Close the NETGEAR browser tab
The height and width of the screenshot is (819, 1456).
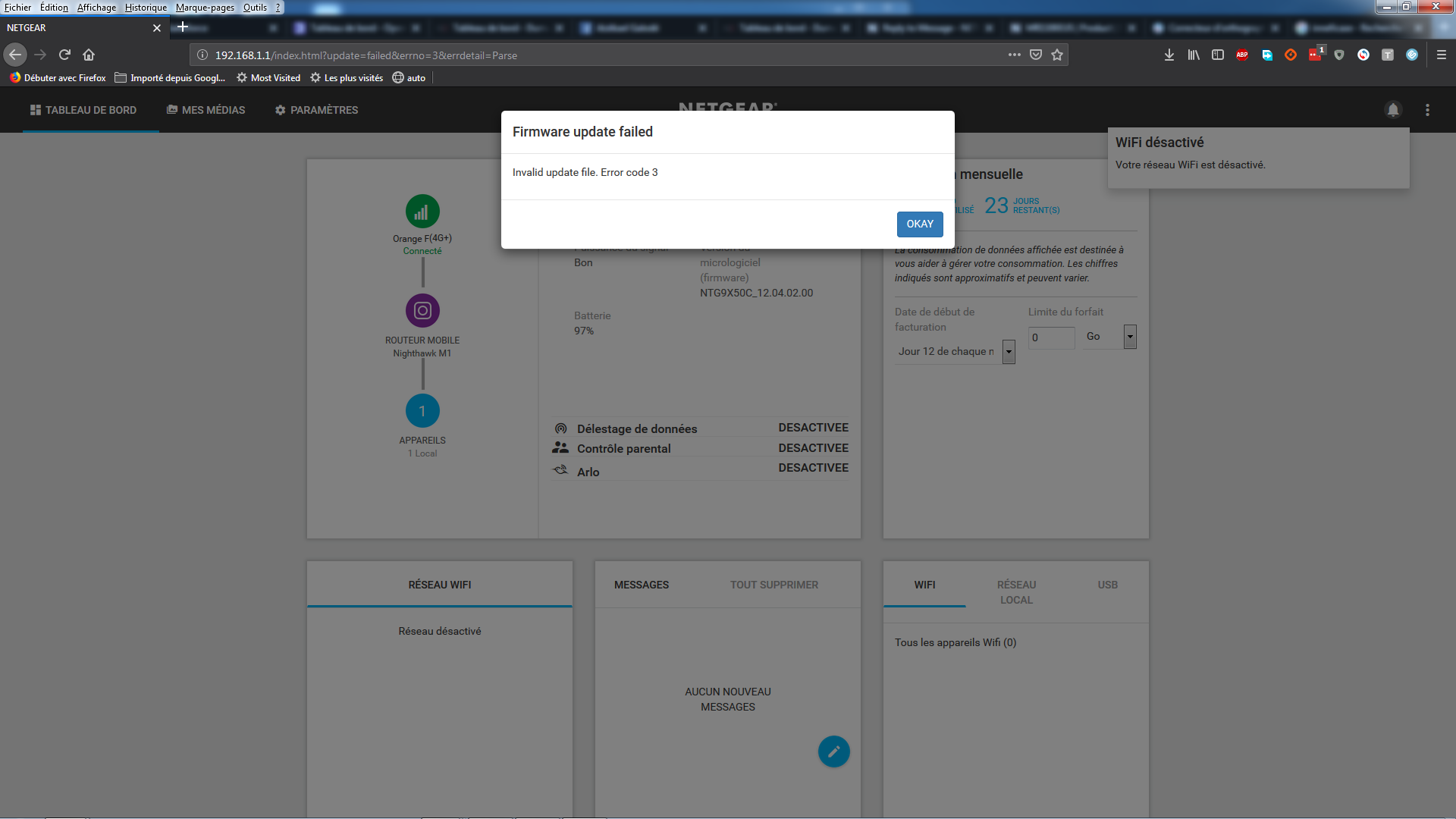pos(157,28)
